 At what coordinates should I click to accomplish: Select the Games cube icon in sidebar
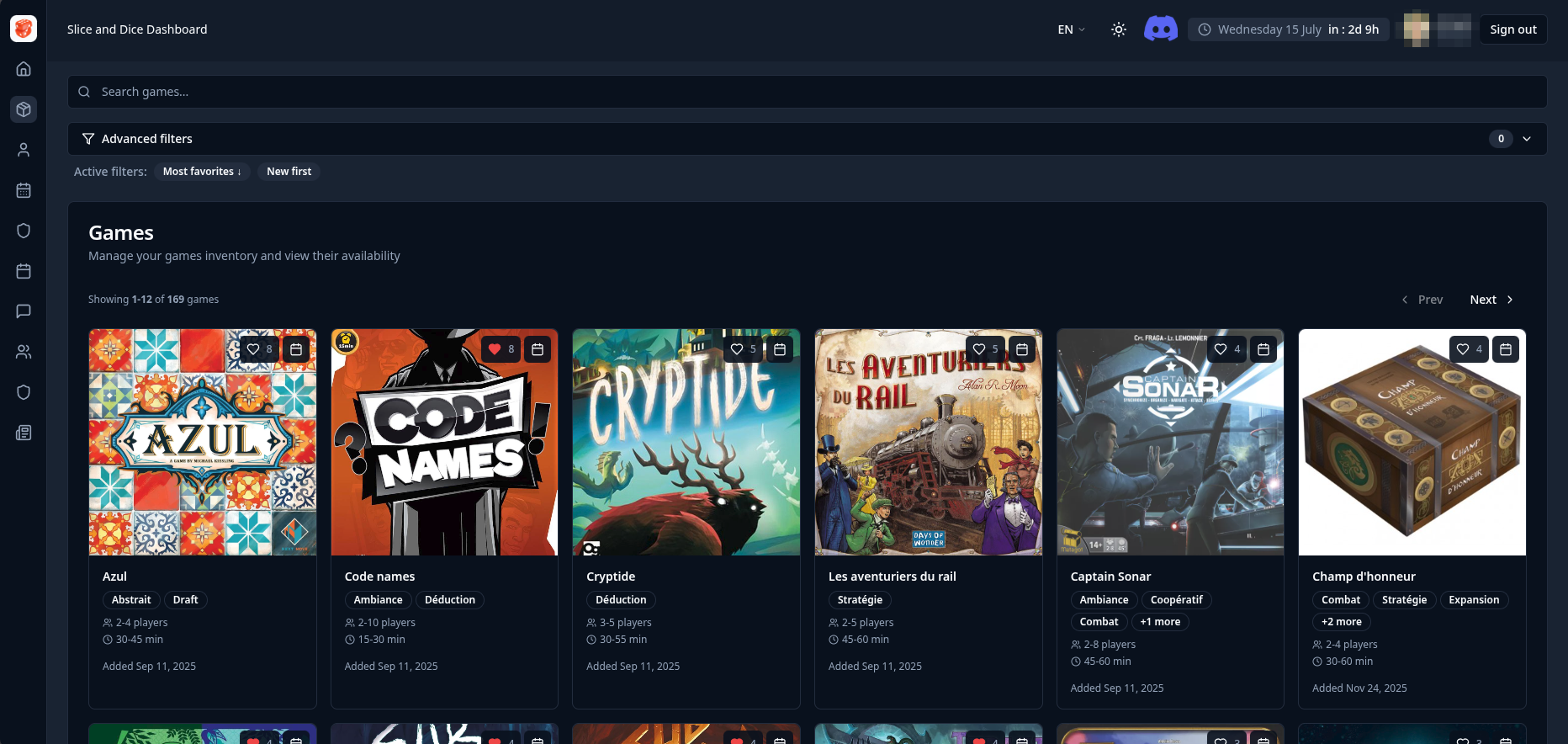pyautogui.click(x=24, y=109)
